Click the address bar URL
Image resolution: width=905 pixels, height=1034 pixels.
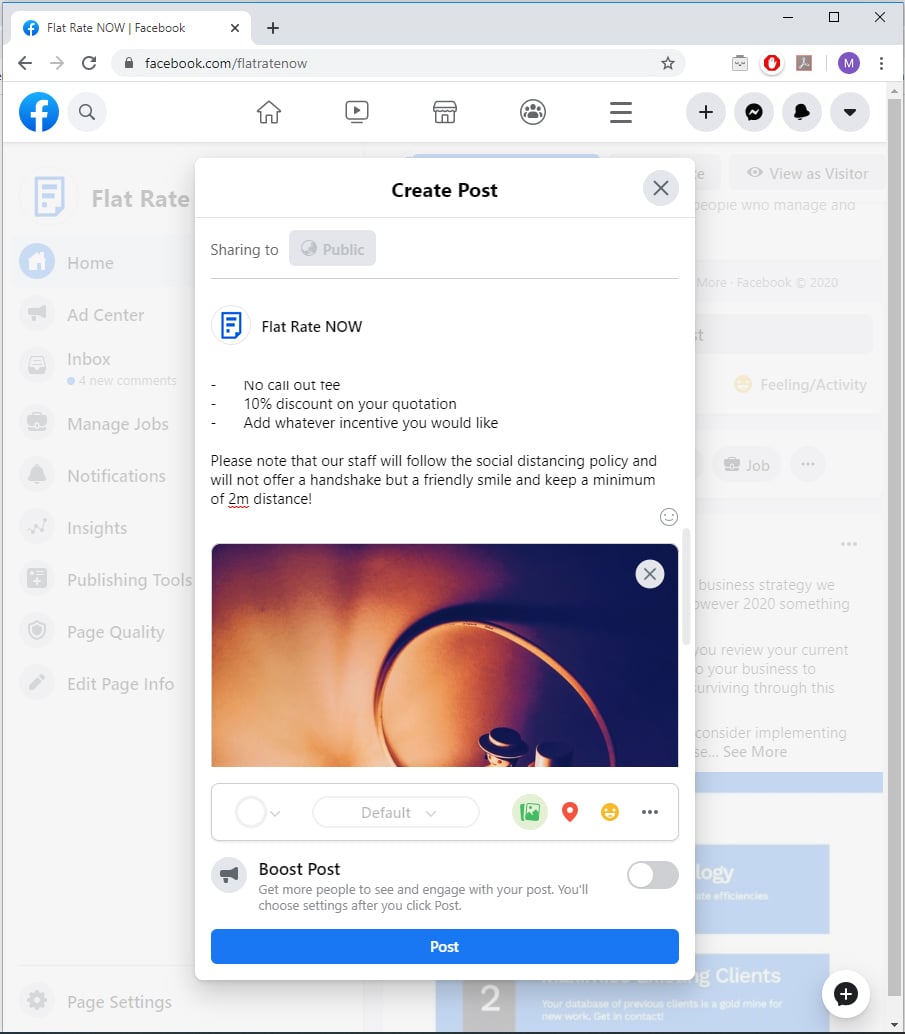click(226, 63)
